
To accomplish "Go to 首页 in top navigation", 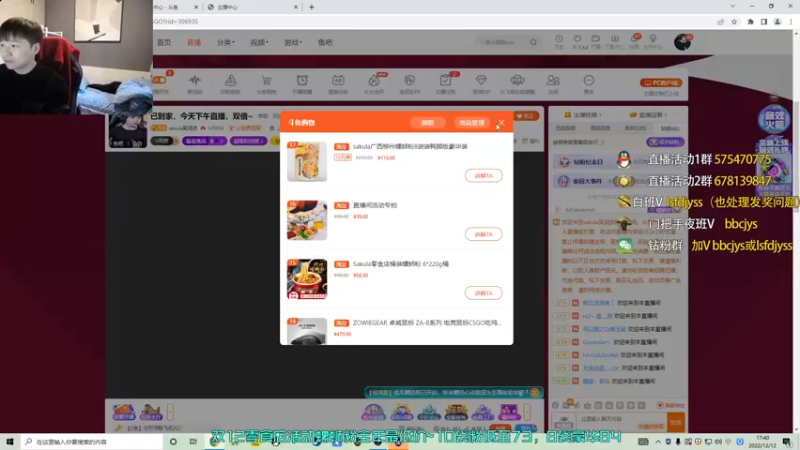I will [x=164, y=42].
